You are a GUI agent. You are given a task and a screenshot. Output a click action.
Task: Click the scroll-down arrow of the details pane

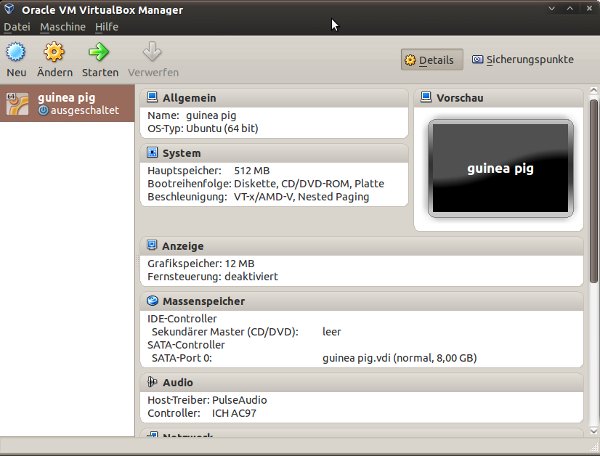click(x=593, y=431)
